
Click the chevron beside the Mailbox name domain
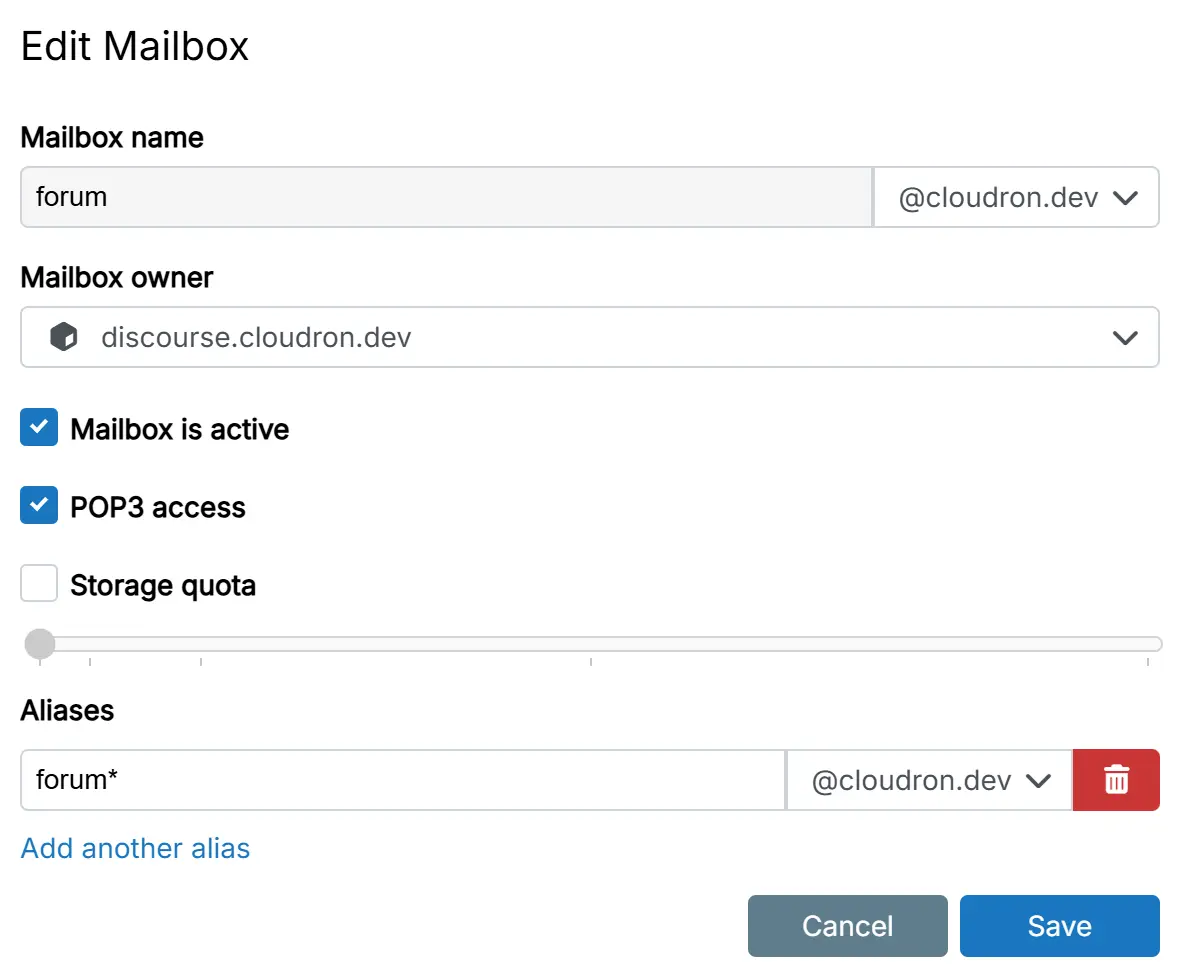(x=1125, y=198)
